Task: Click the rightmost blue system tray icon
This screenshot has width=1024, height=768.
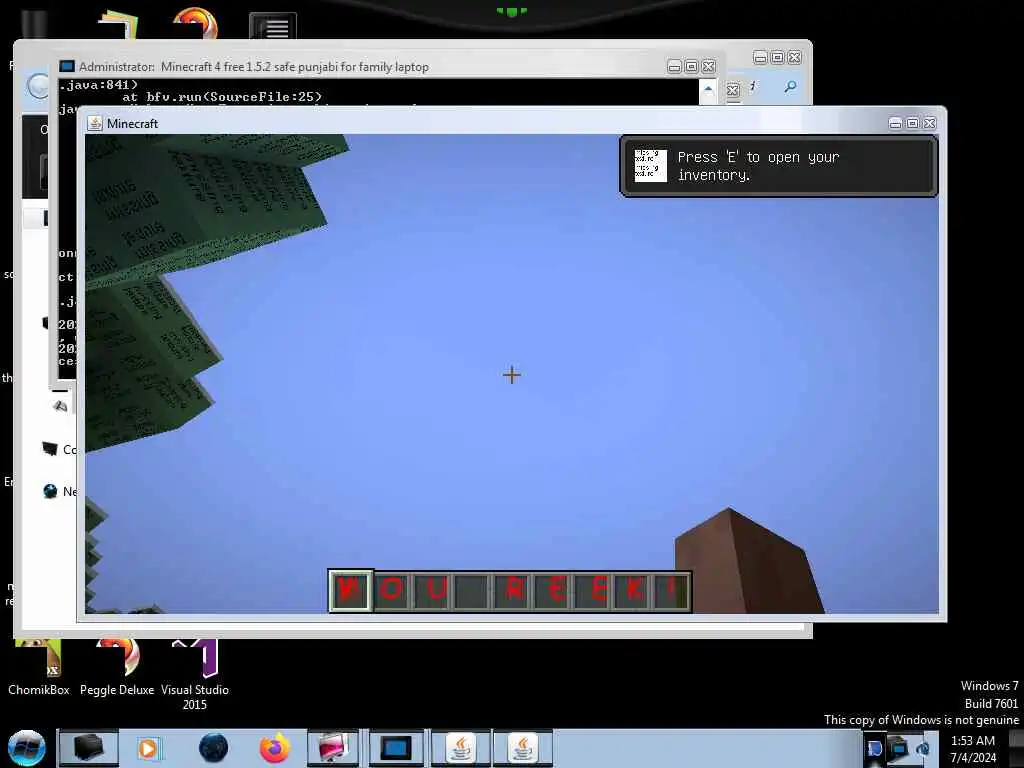Action: point(923,748)
